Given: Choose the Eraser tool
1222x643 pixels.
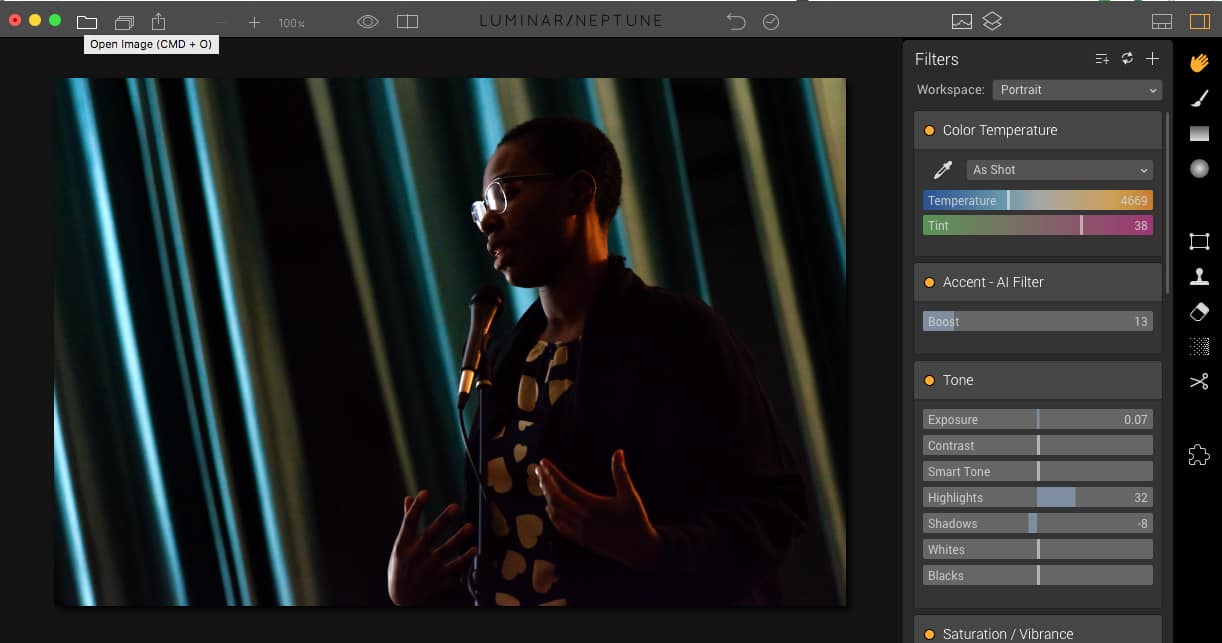Looking at the screenshot, I should tap(1199, 312).
